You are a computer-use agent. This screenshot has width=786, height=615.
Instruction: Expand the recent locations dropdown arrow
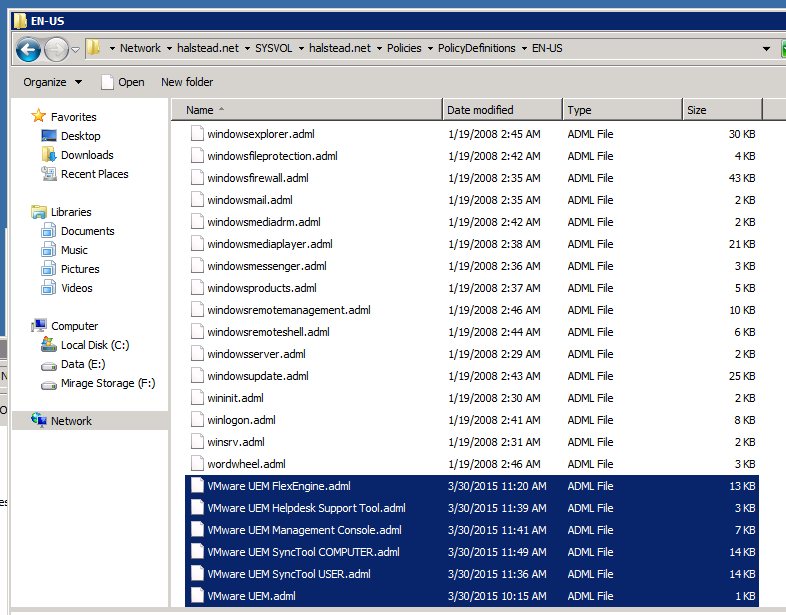pos(76,50)
